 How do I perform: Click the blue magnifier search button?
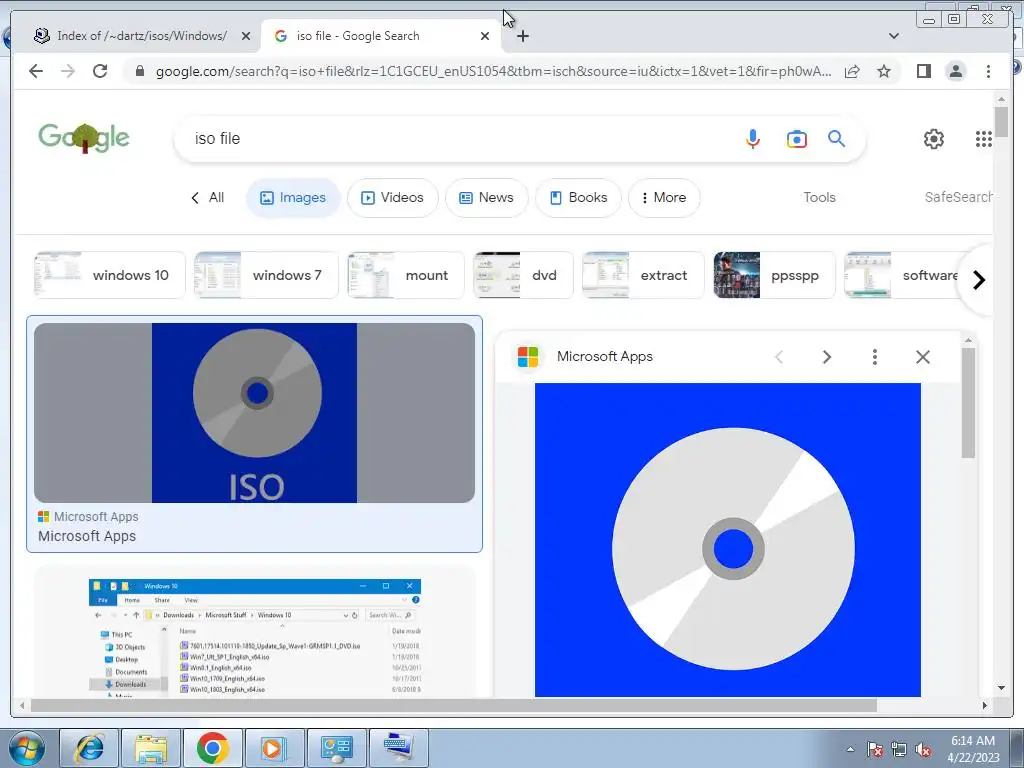point(837,138)
